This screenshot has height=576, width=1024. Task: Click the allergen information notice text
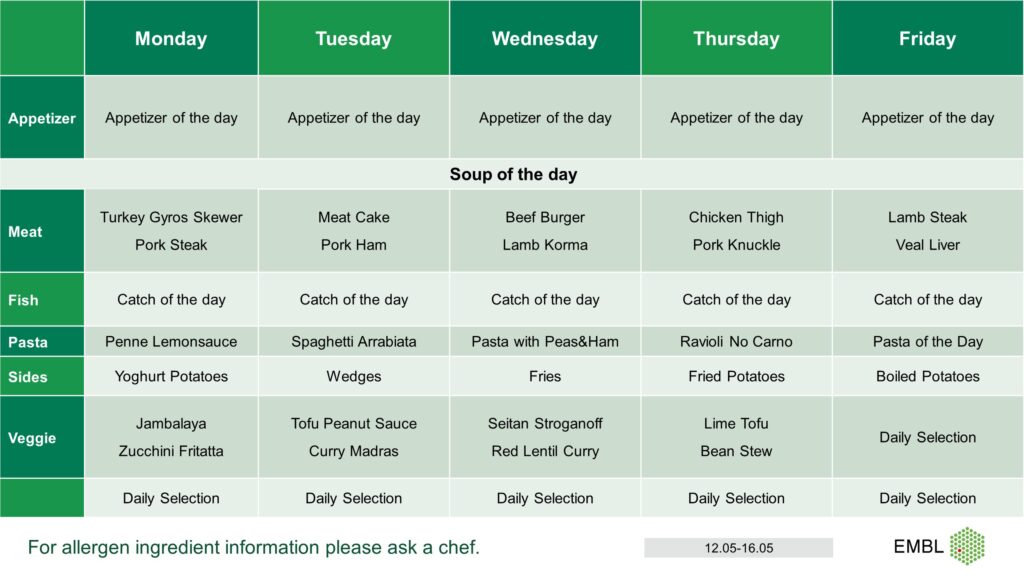click(x=253, y=547)
